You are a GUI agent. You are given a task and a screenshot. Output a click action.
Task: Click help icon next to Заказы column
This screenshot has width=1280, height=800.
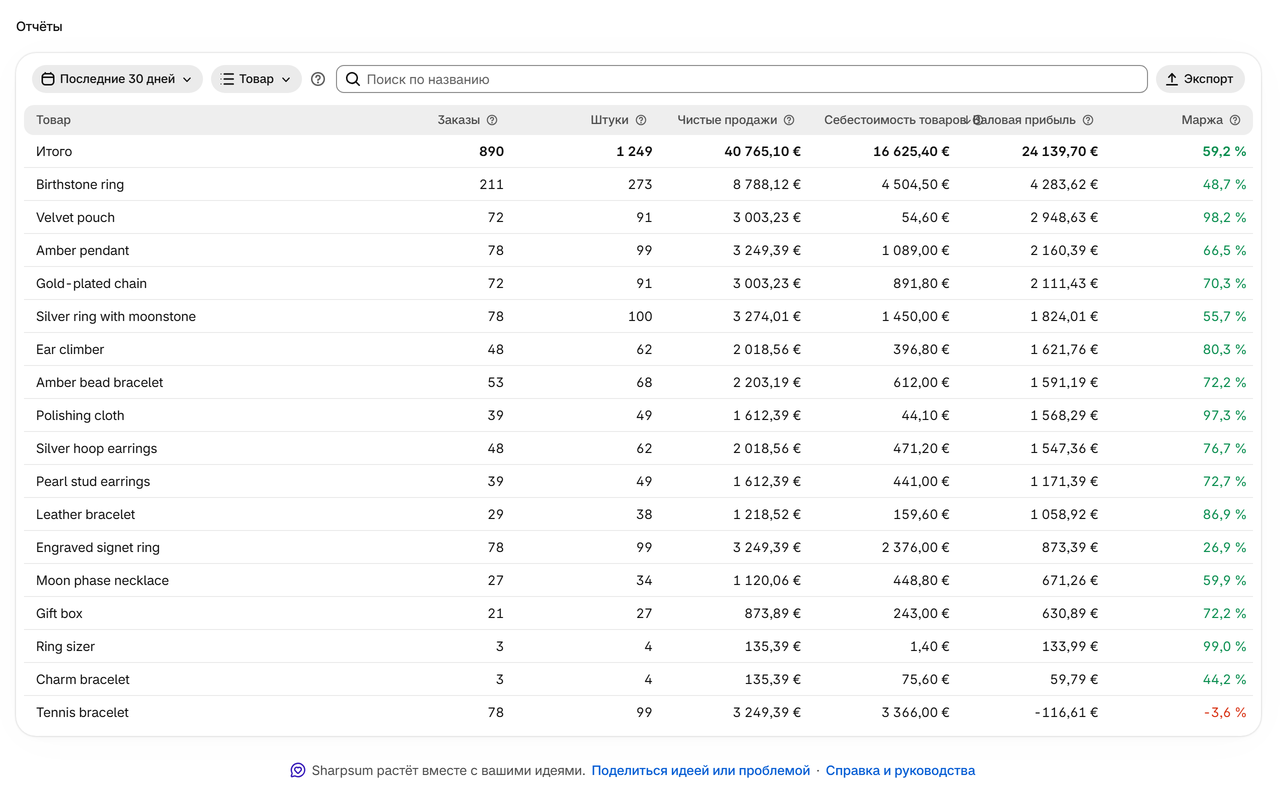(x=492, y=120)
